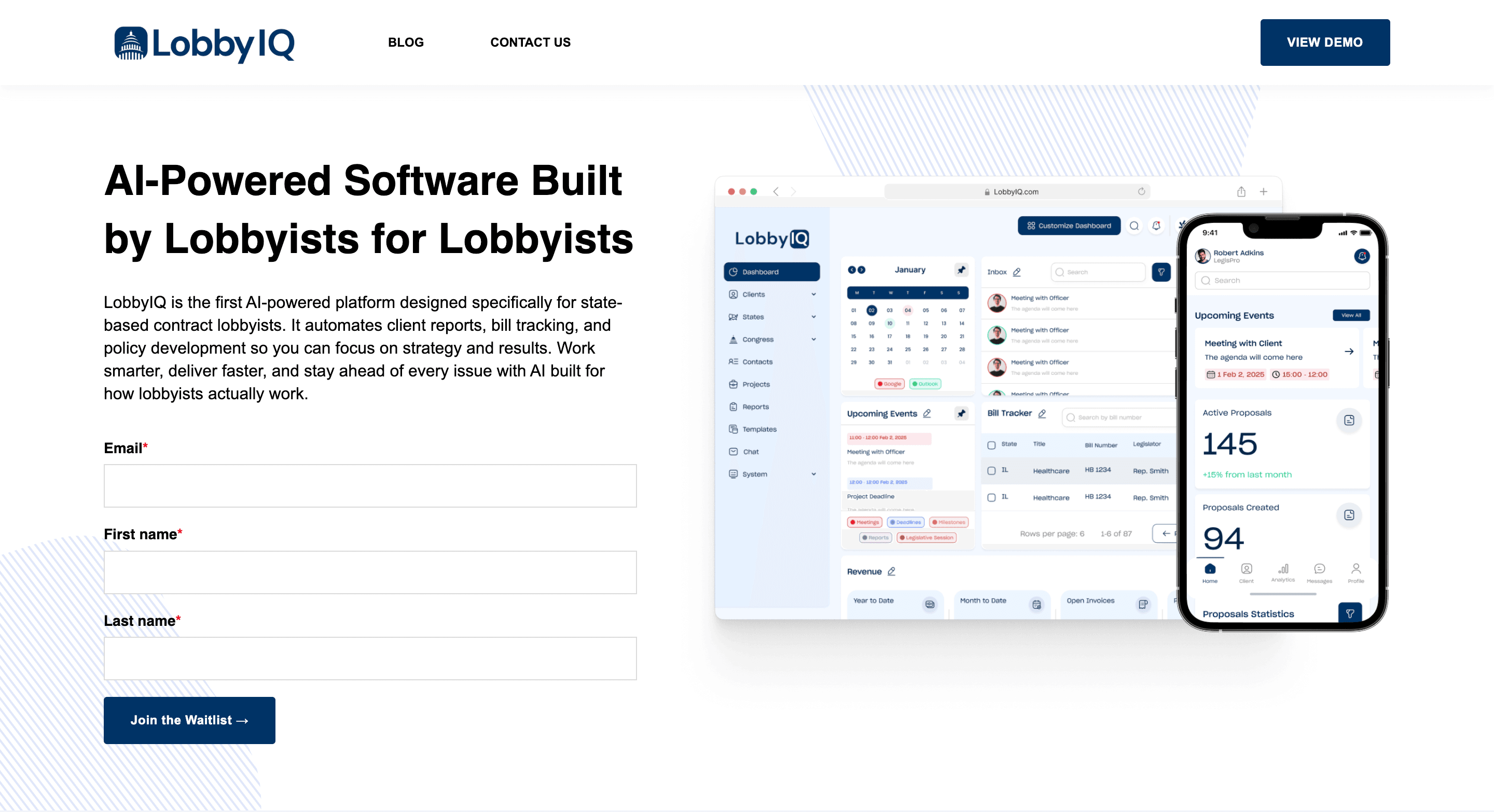Select the red Meetings tag under Upcoming Events

[x=864, y=522]
